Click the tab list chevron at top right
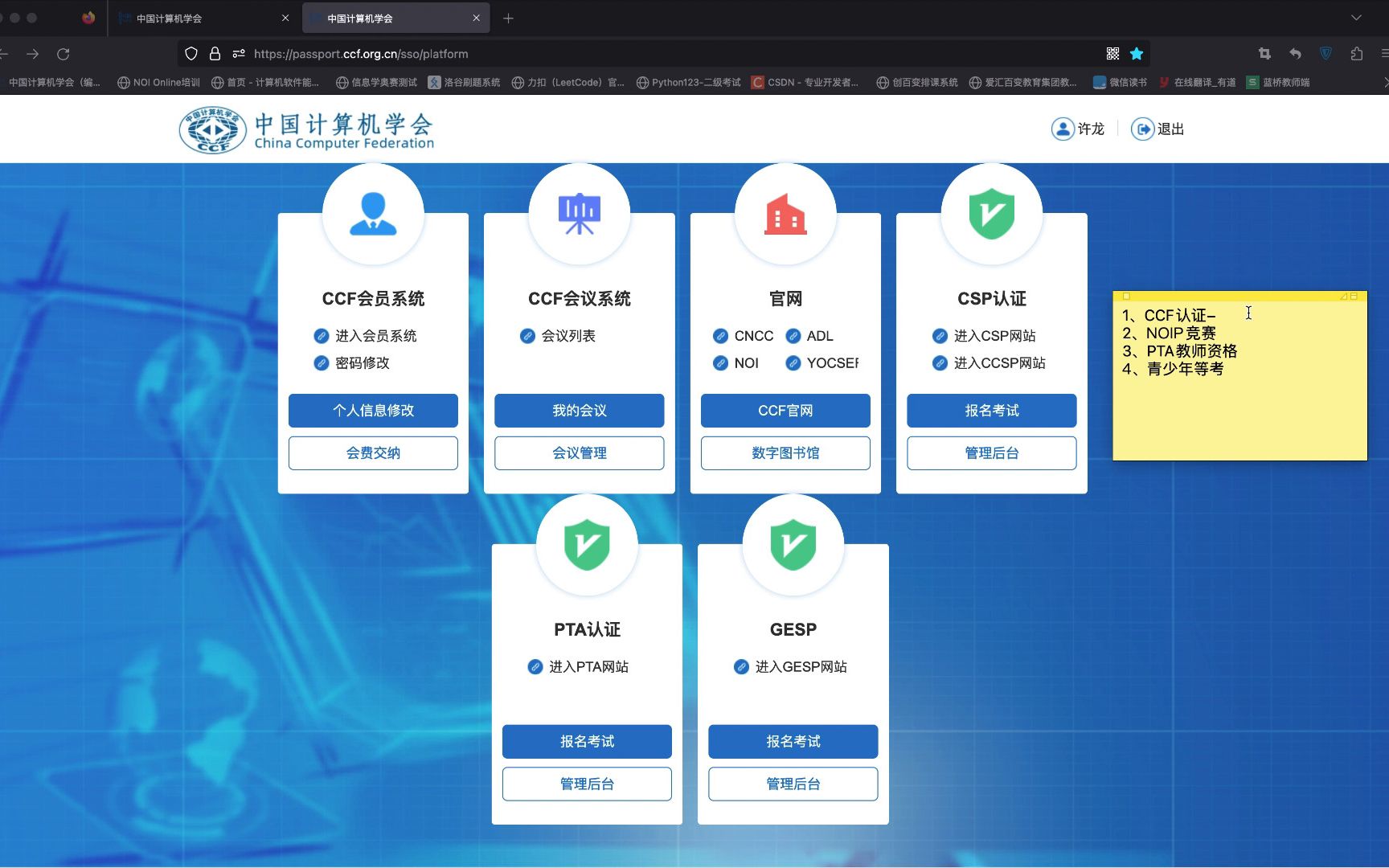Viewport: 1389px width, 868px height. coord(1357,18)
